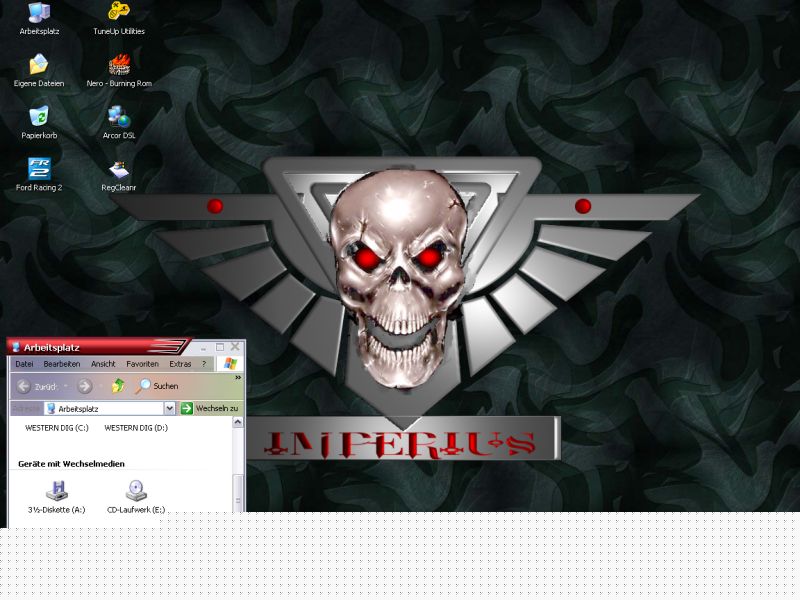Click the Wechseln zu go button
Image resolution: width=800 pixels, height=600 pixels.
click(x=210, y=408)
